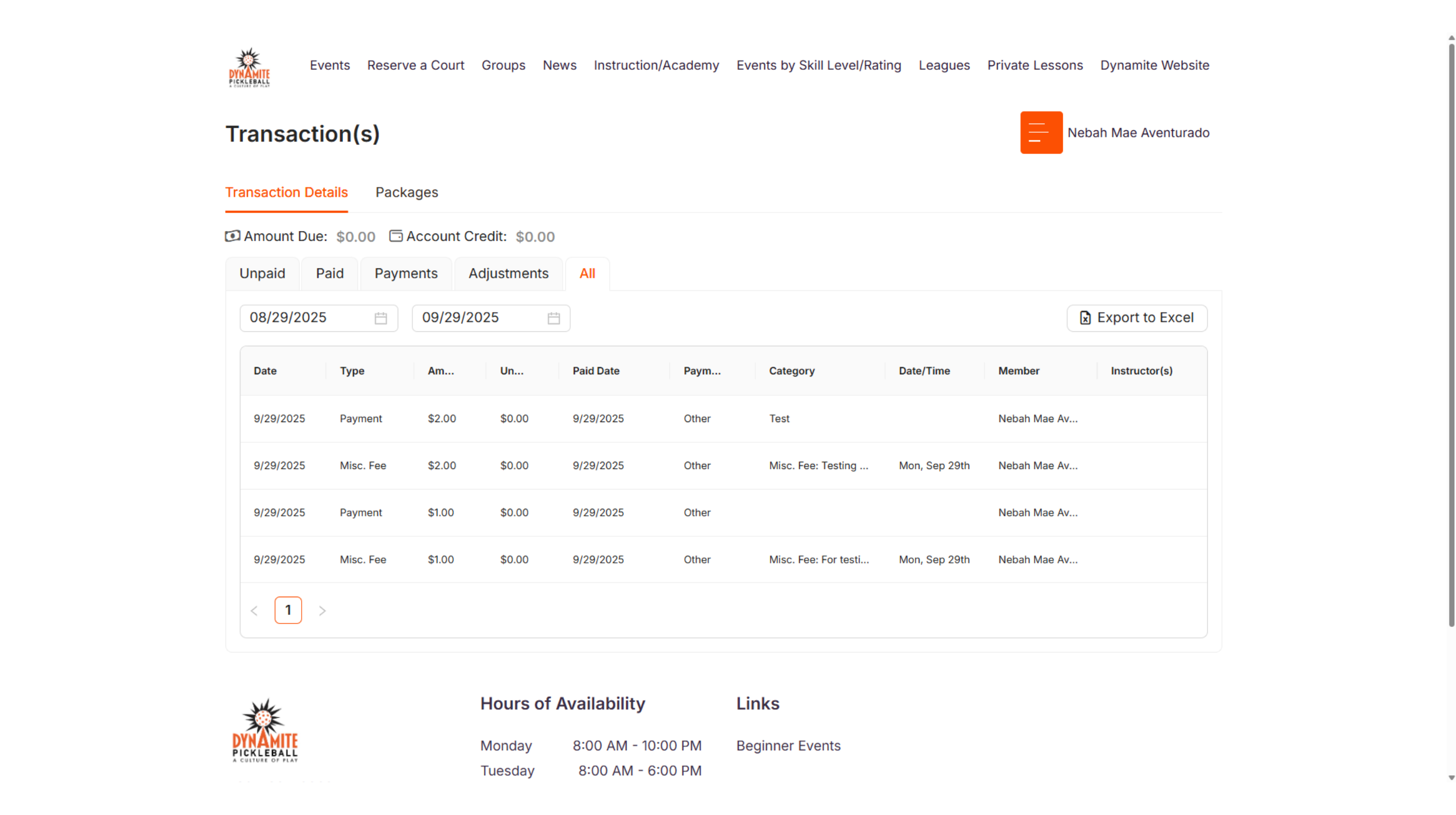The height and width of the screenshot is (815, 1456).
Task: Click the 08/29/2025 start date field
Action: 303,318
